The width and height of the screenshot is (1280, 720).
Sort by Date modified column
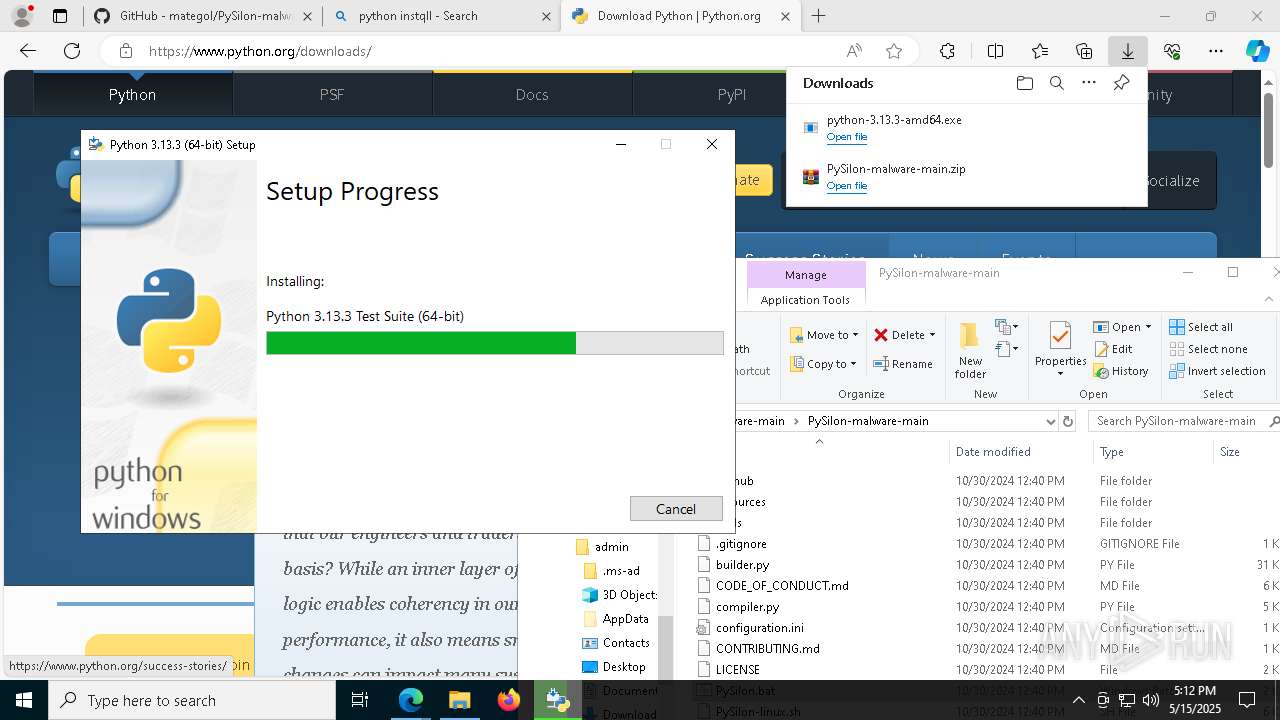point(1020,452)
